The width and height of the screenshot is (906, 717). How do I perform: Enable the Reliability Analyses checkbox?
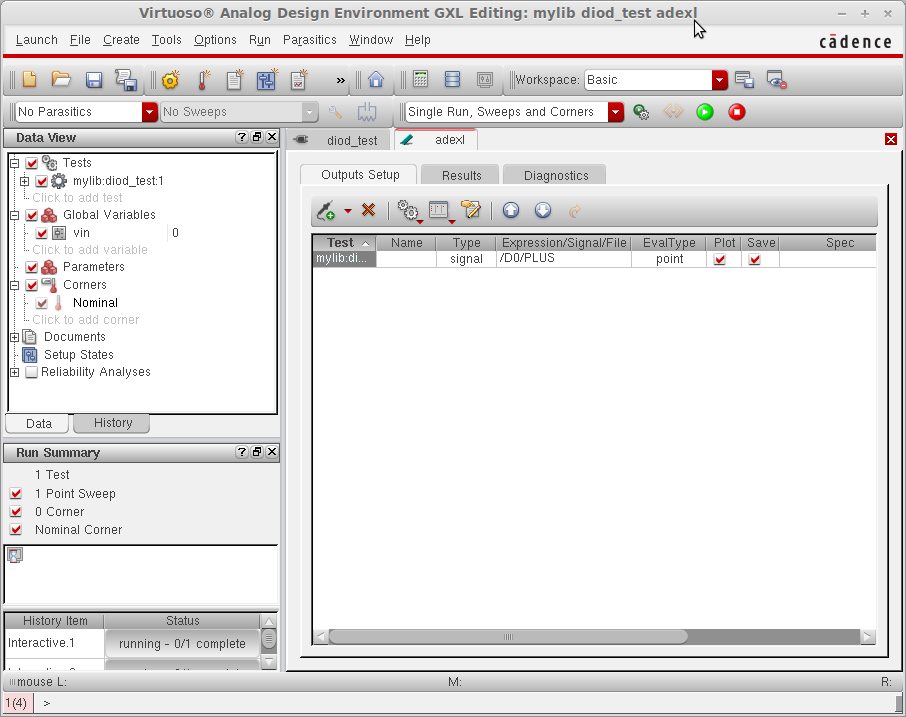(x=32, y=372)
